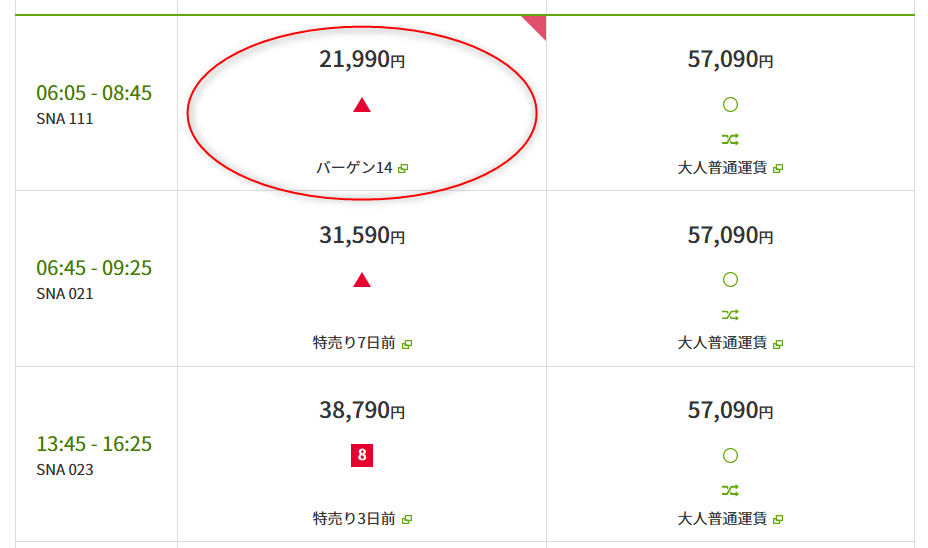Click green circle availability icon for SNA 023 普通運賃
The image size is (928, 548).
(730, 455)
